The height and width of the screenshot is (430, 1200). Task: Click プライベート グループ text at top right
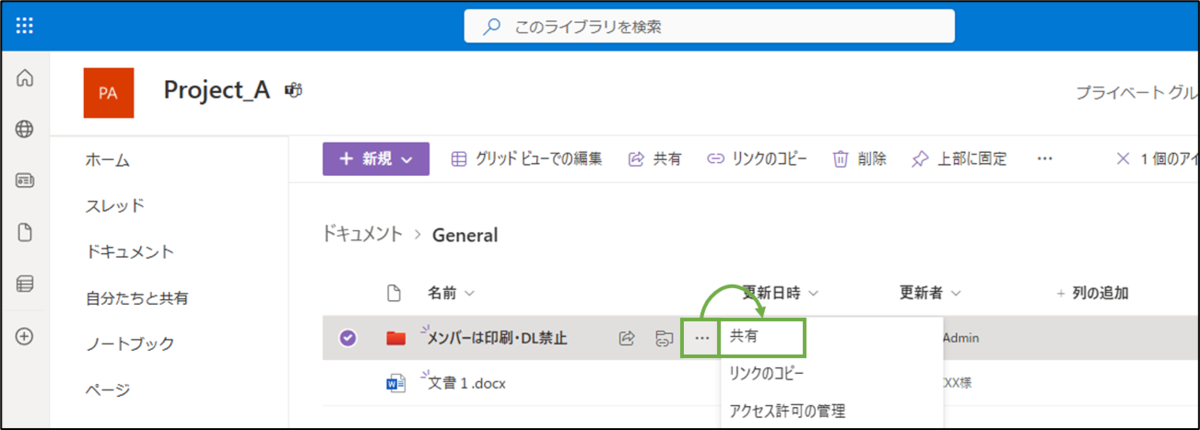1136,92
